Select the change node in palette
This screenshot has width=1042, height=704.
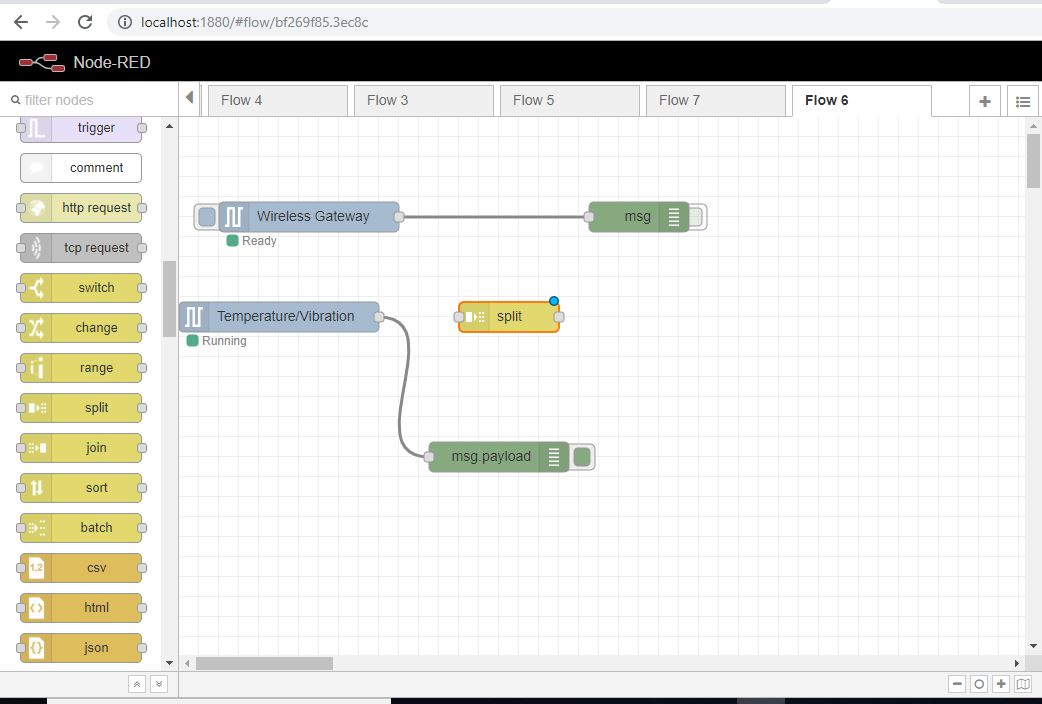[x=81, y=328]
